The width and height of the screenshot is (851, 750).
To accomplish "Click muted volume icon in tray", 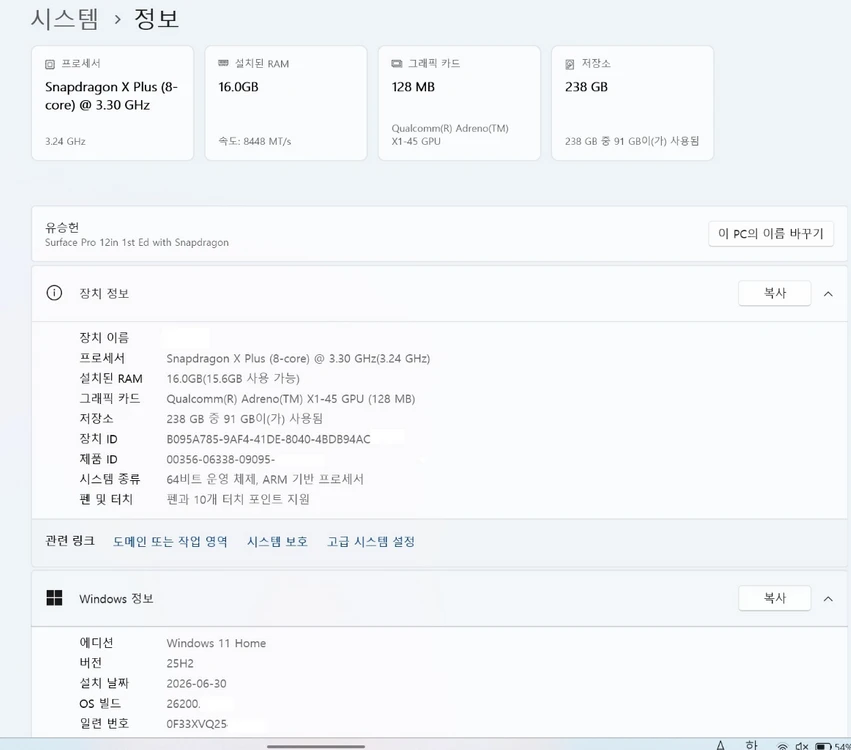I will [802, 746].
